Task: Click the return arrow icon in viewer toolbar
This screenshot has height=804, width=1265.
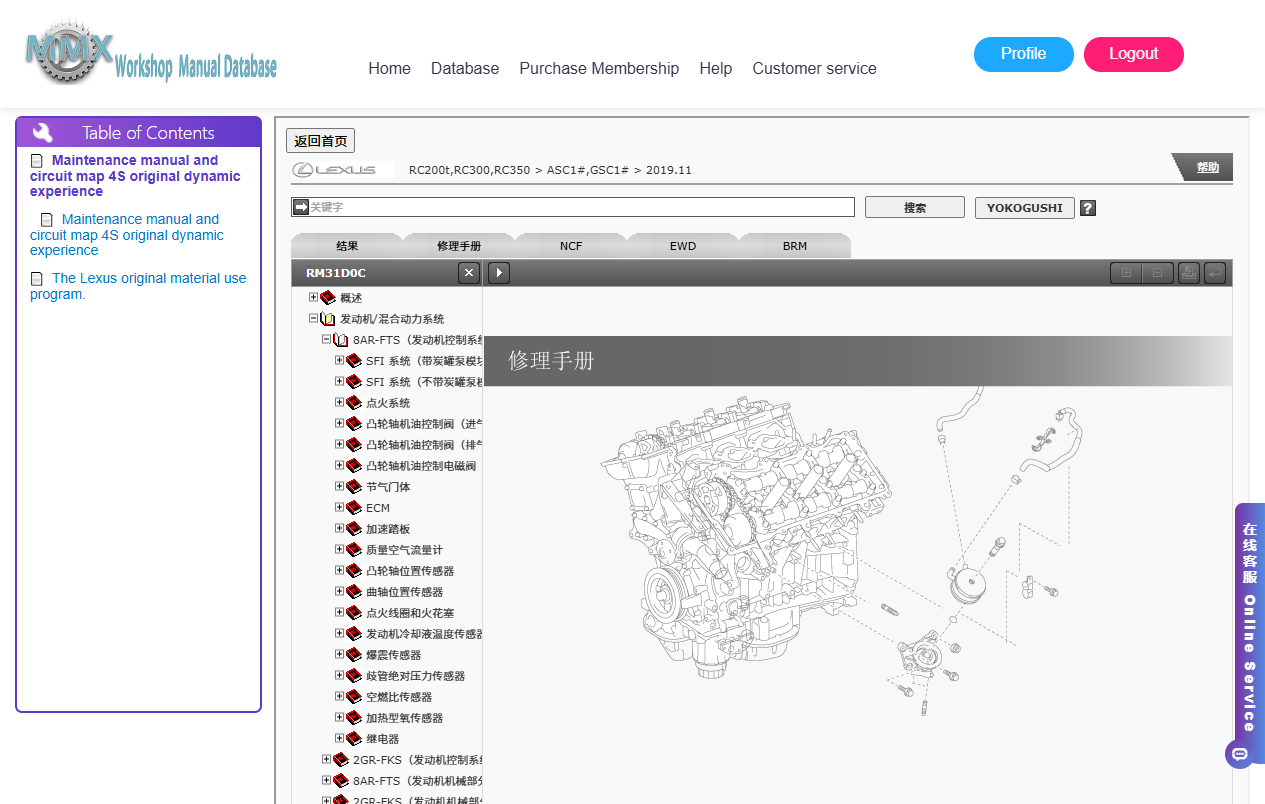Action: 1215,273
